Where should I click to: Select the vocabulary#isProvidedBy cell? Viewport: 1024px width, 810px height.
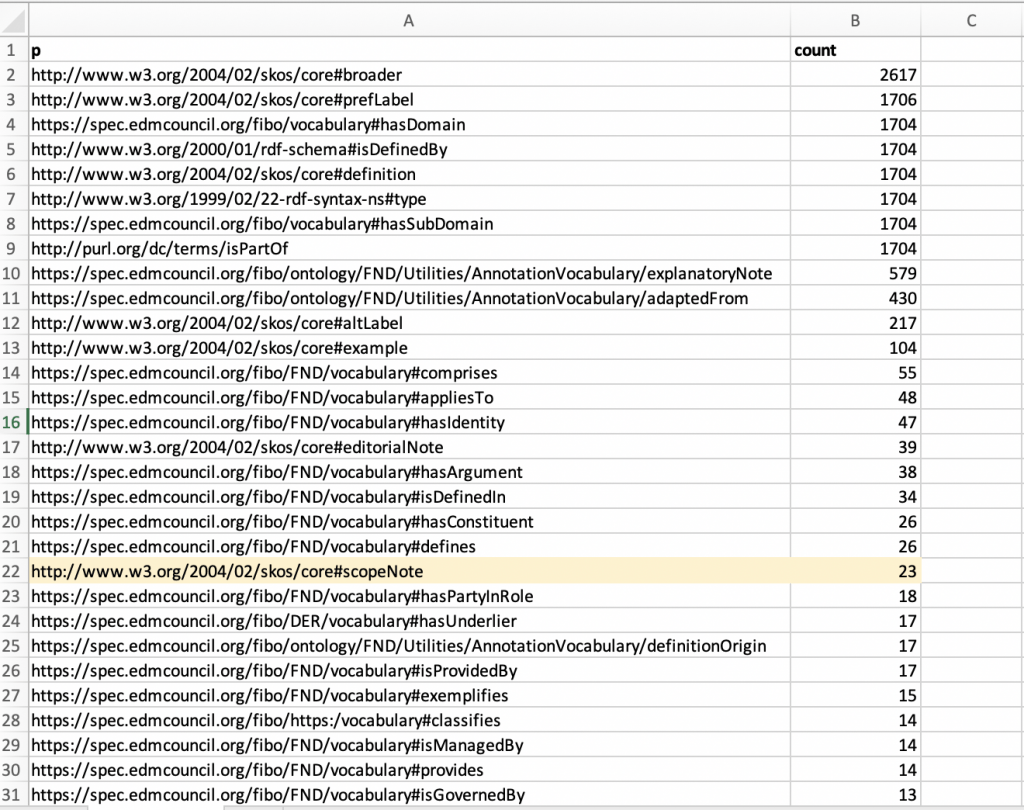(x=409, y=671)
